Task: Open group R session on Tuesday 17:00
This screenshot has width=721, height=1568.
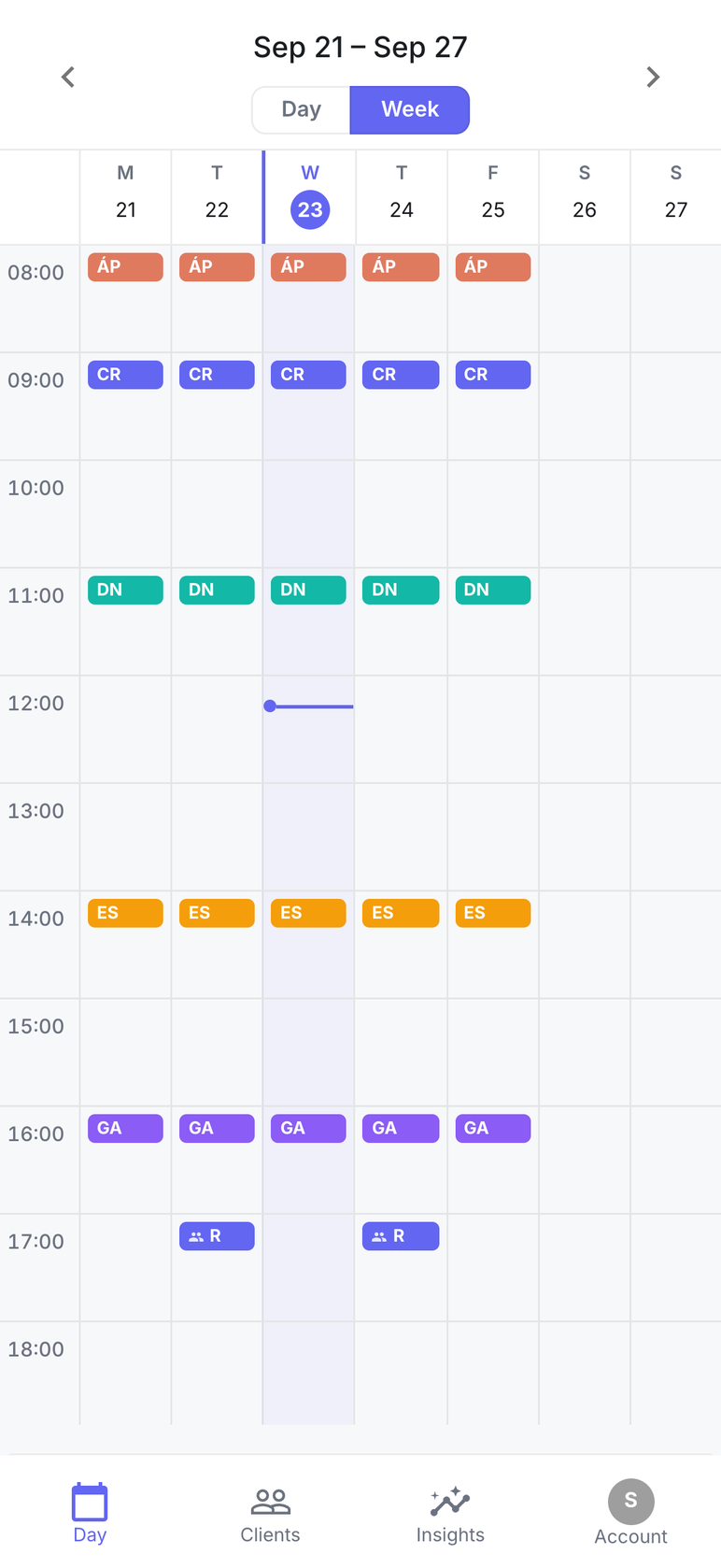Action: (x=217, y=1236)
